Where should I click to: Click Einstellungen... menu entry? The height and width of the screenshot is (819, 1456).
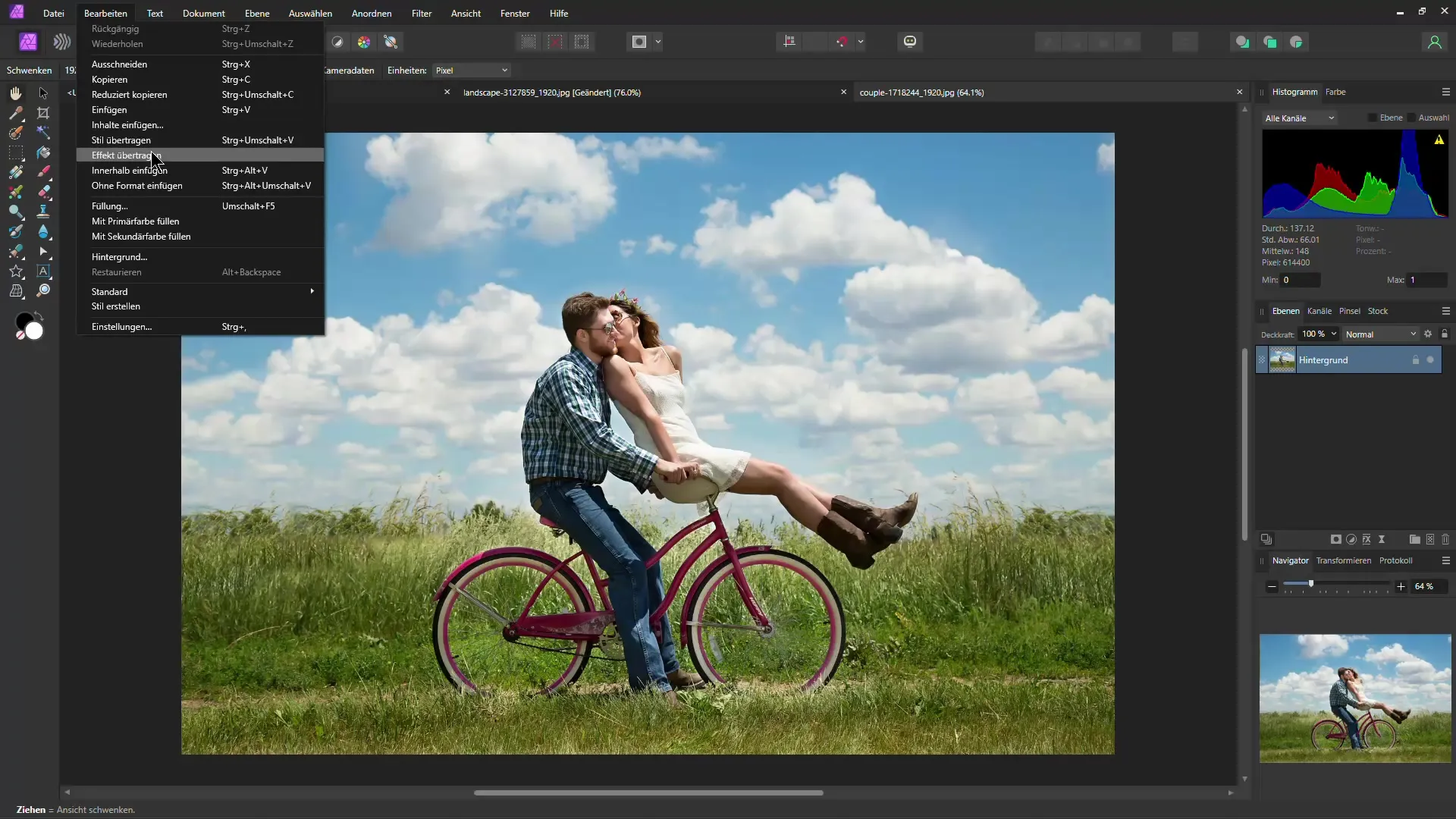click(200, 327)
